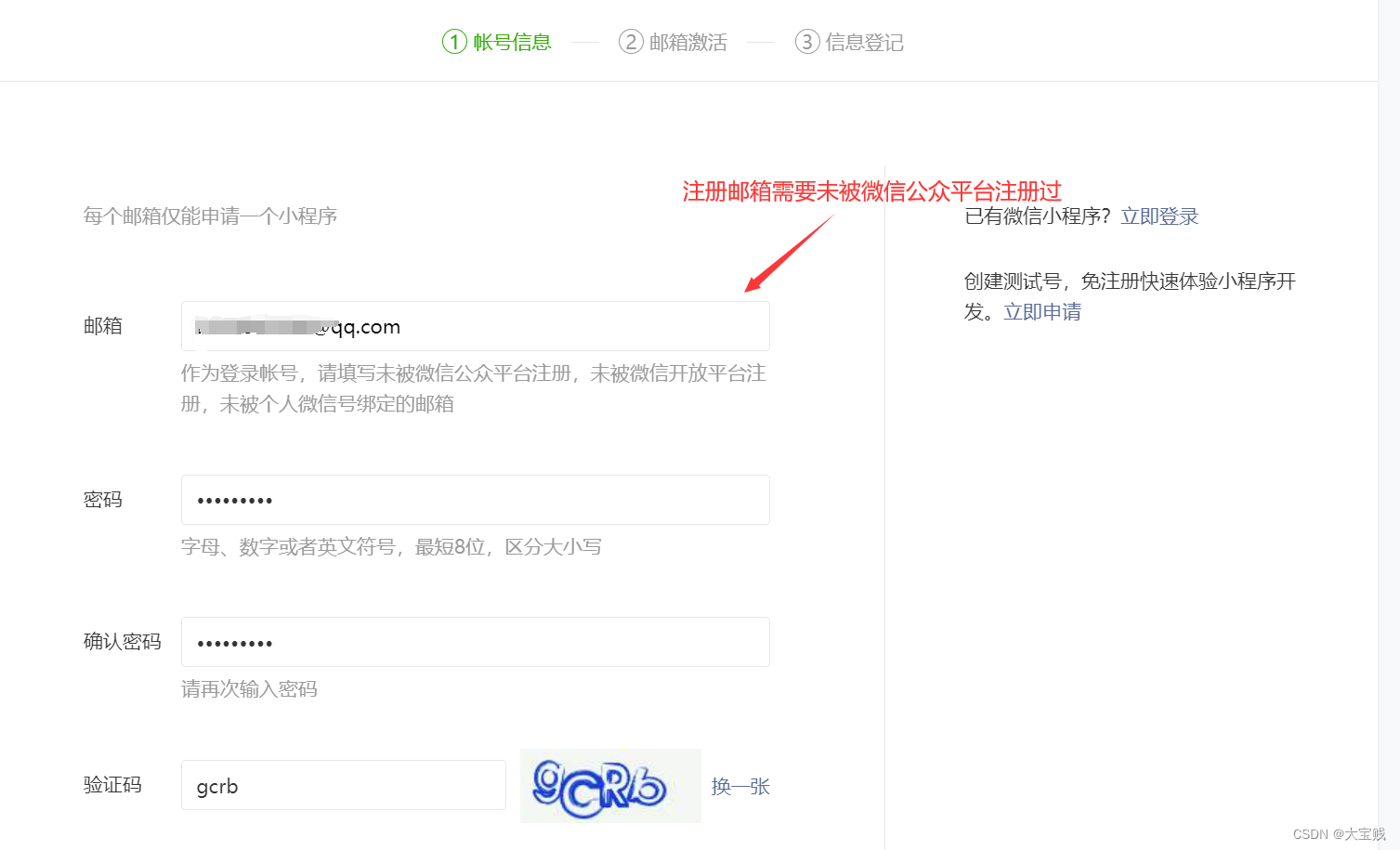
Task: Select the 帐号信息 step label
Action: pyautogui.click(x=512, y=42)
